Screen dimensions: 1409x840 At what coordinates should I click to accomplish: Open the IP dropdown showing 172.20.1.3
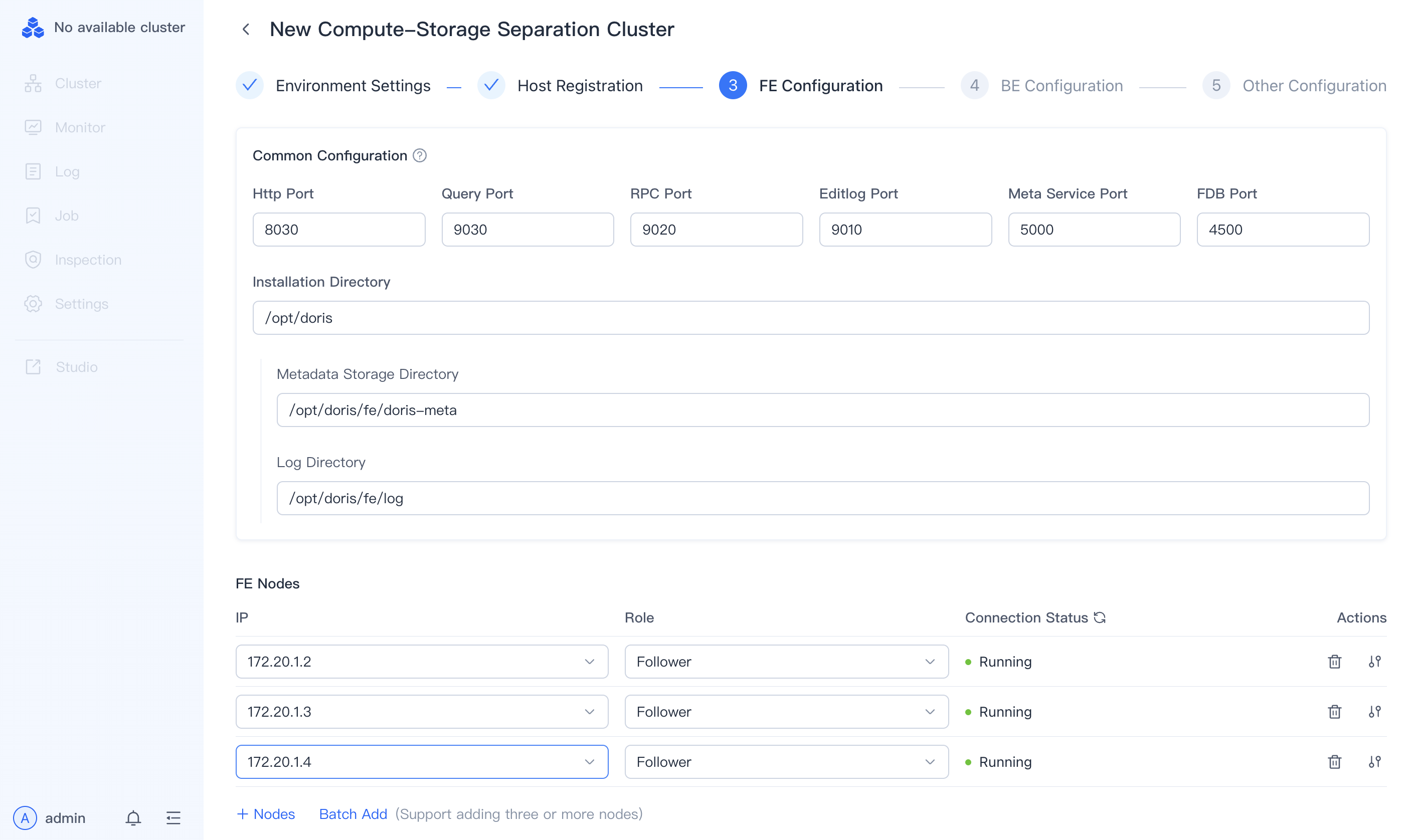pyautogui.click(x=421, y=712)
